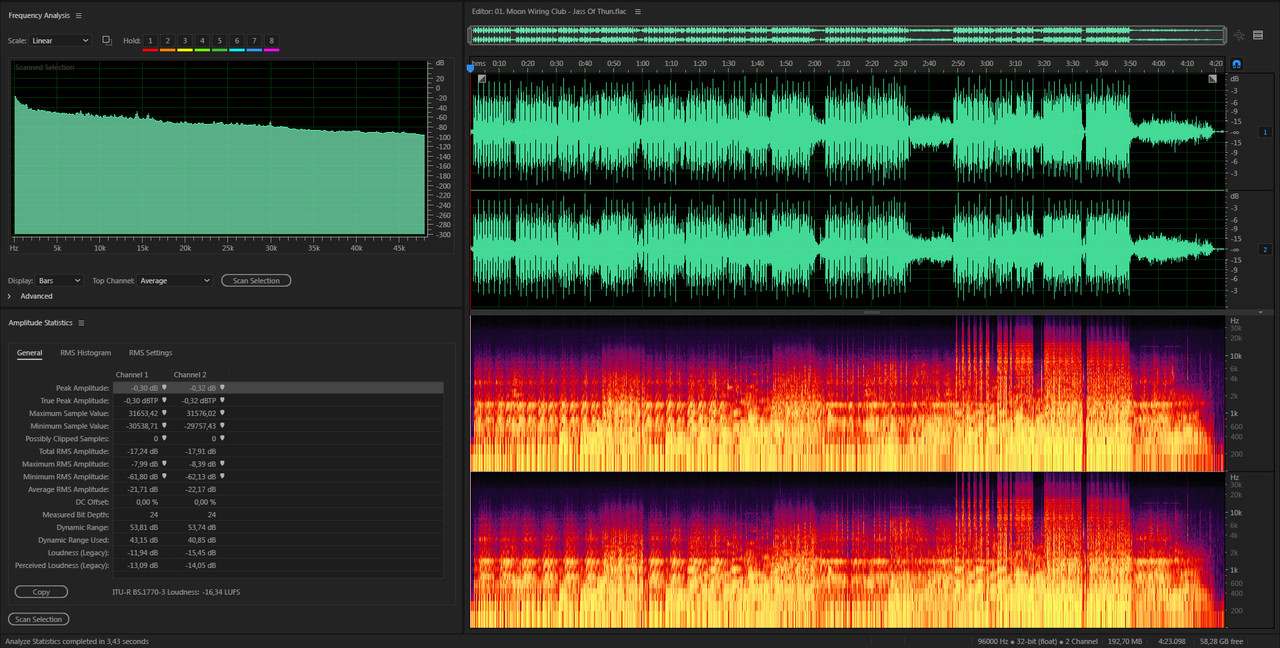Switch to the RMS Settings tab
The width and height of the screenshot is (1280, 648).
(150, 353)
